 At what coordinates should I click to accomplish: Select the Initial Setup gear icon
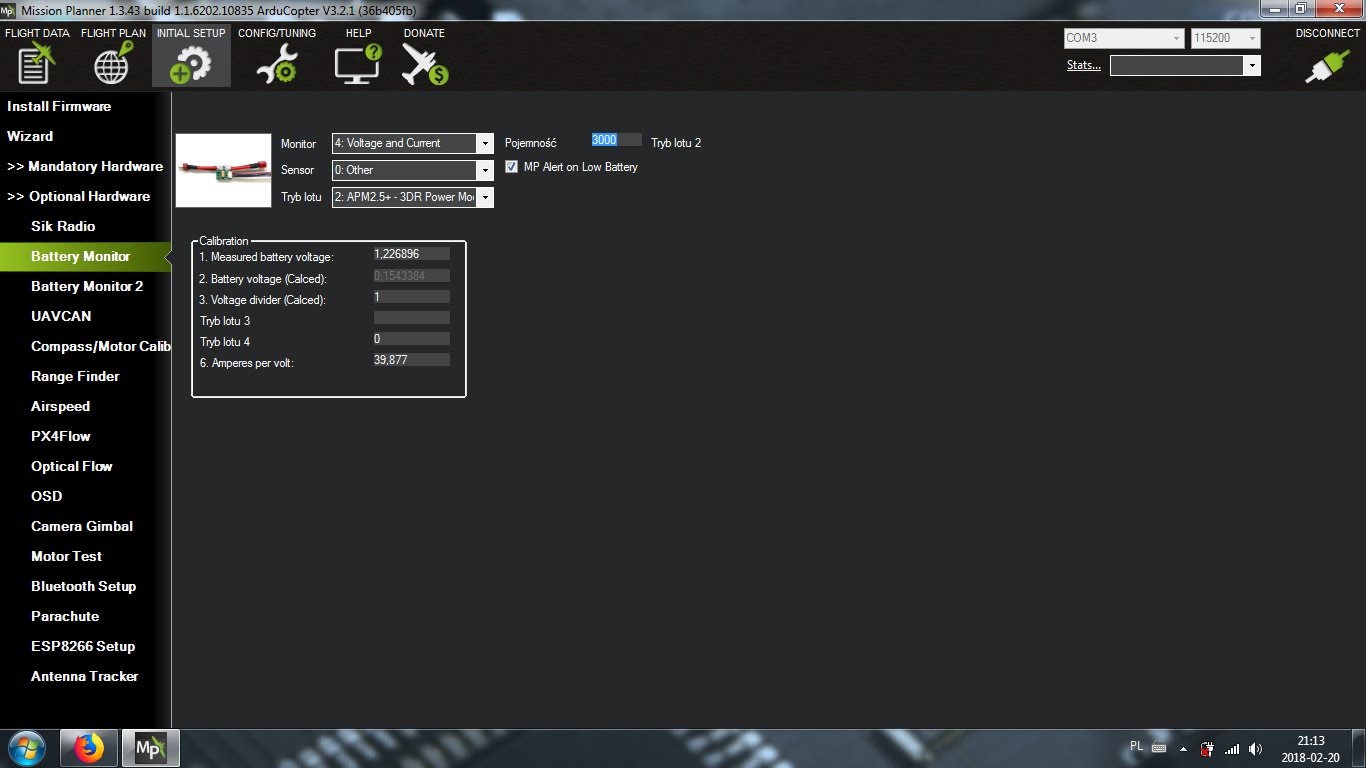tap(191, 64)
